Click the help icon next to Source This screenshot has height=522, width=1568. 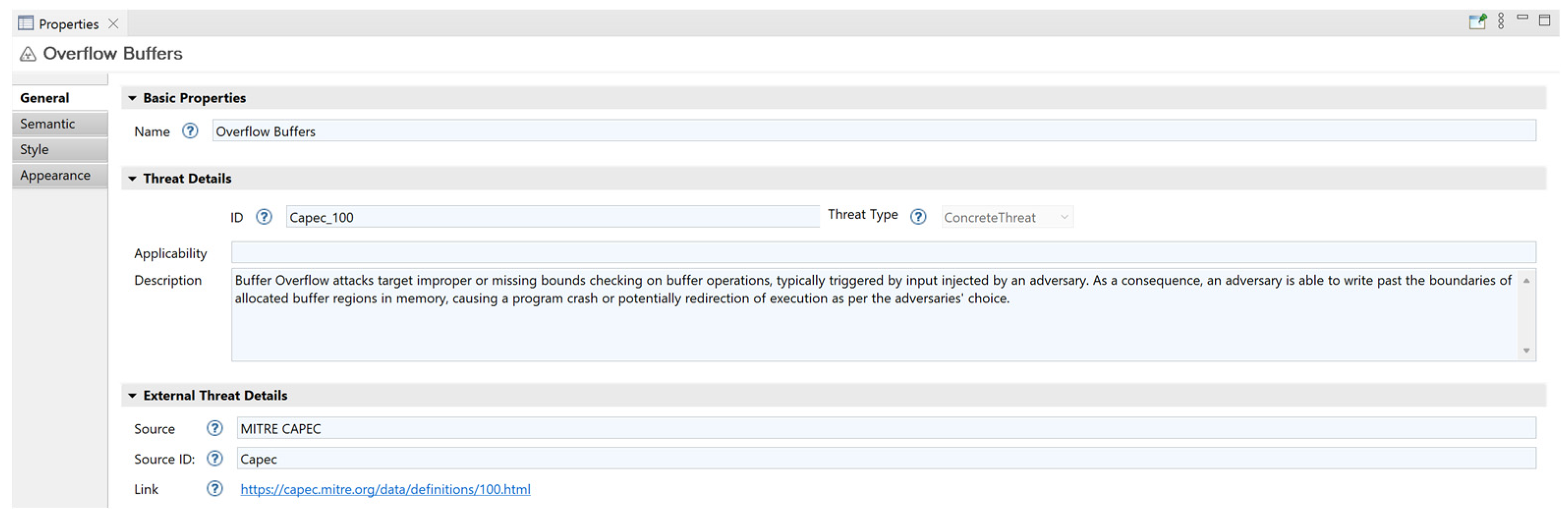coord(214,428)
